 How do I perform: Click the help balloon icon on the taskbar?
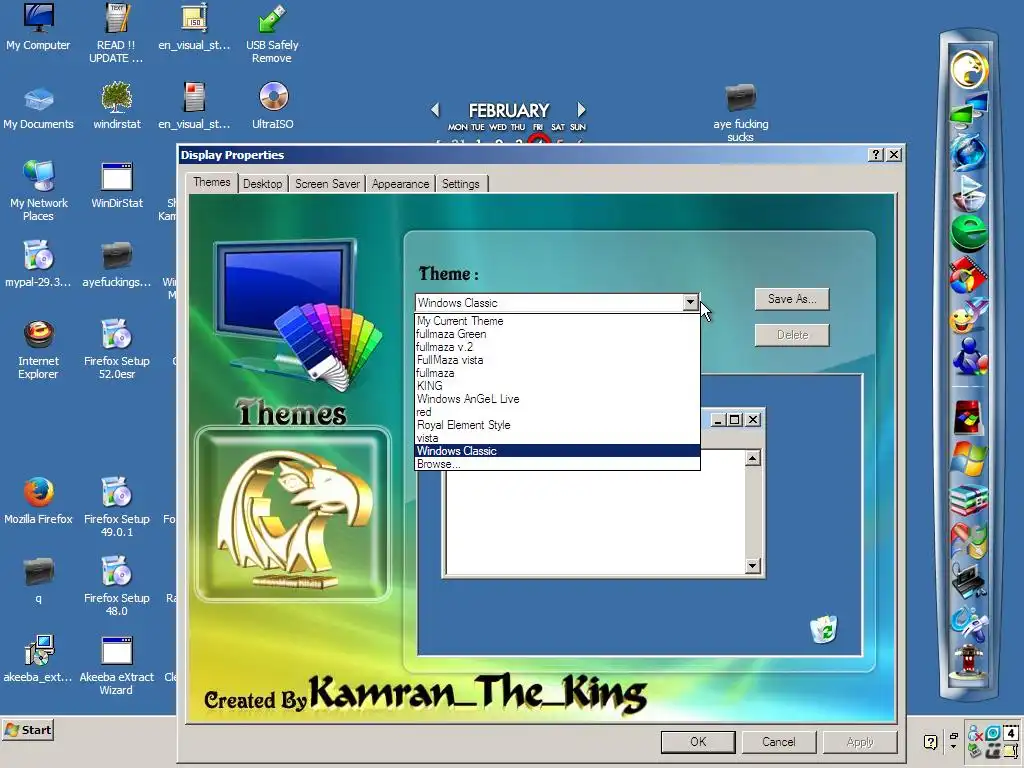[x=931, y=742]
